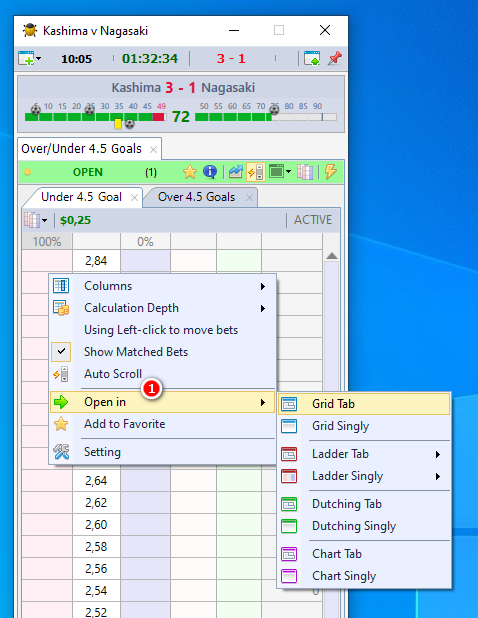
Task: Click the yellow card marker on match timeline
Action: [x=118, y=124]
